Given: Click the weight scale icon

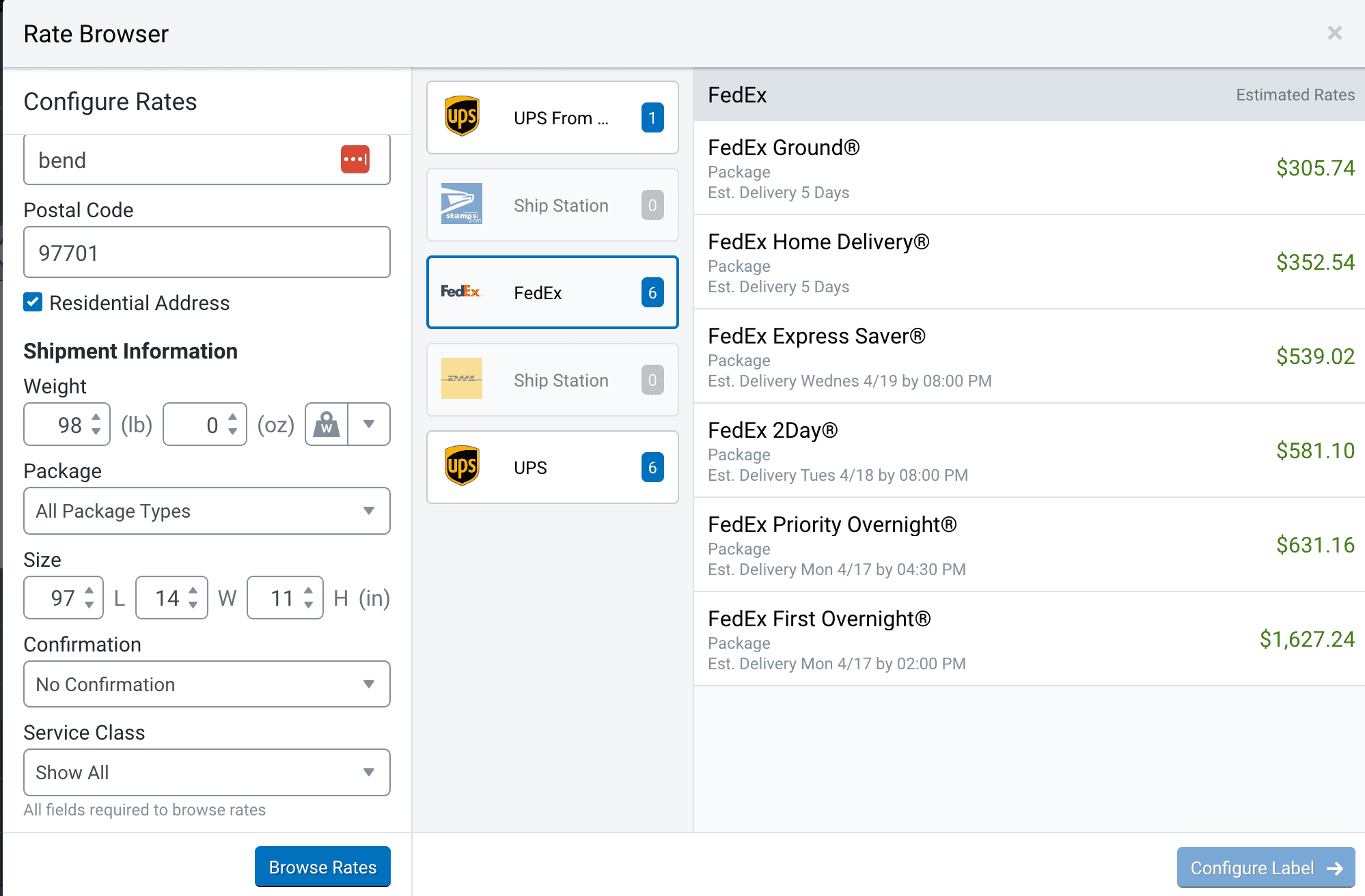Looking at the screenshot, I should click(x=327, y=424).
